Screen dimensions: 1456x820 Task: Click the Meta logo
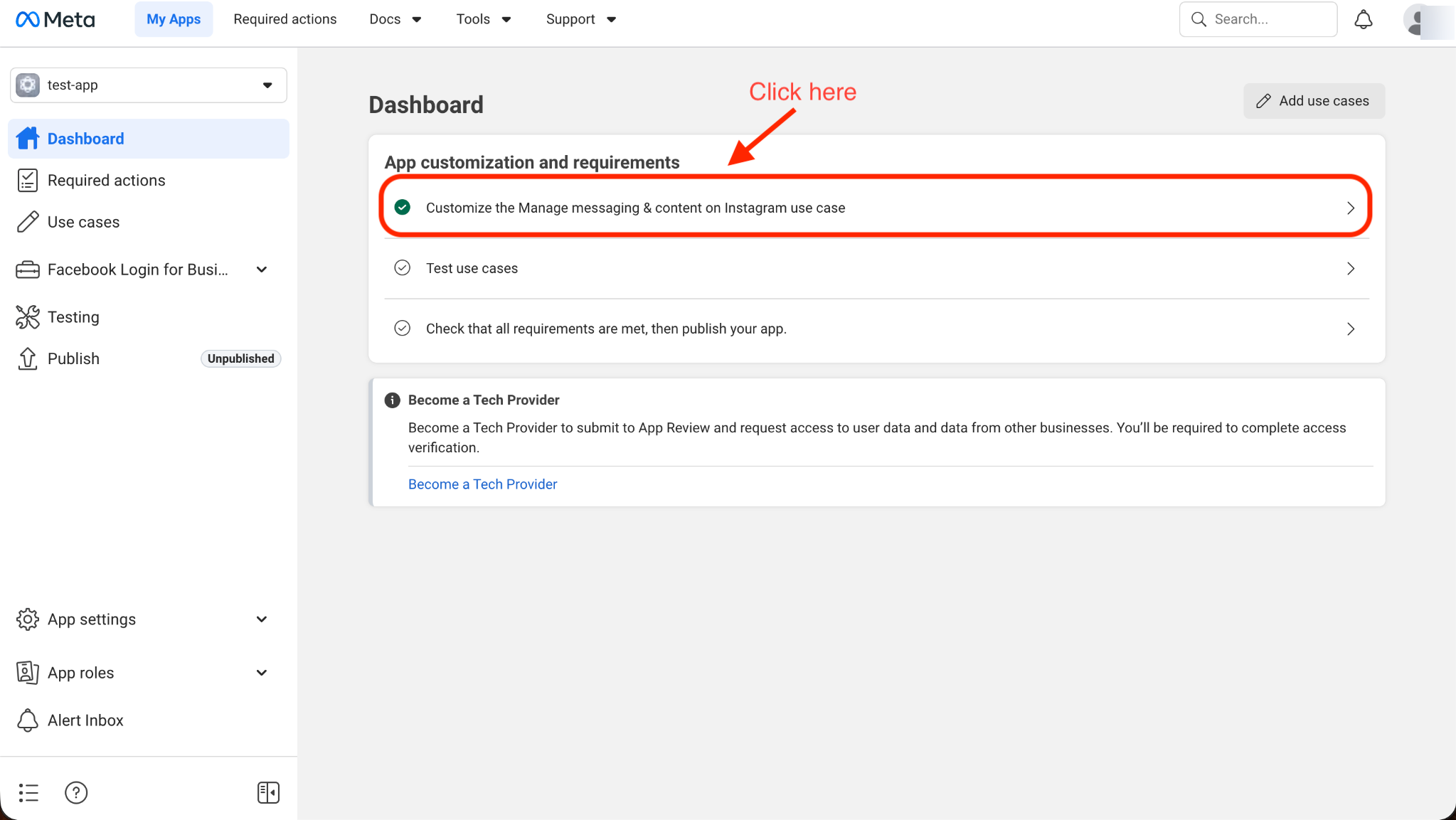[55, 19]
